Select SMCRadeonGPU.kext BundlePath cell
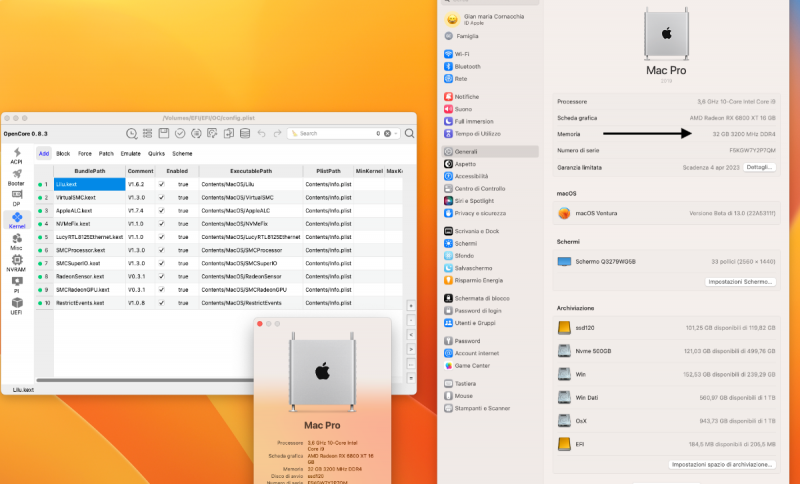The width and height of the screenshot is (800, 484). 89,290
